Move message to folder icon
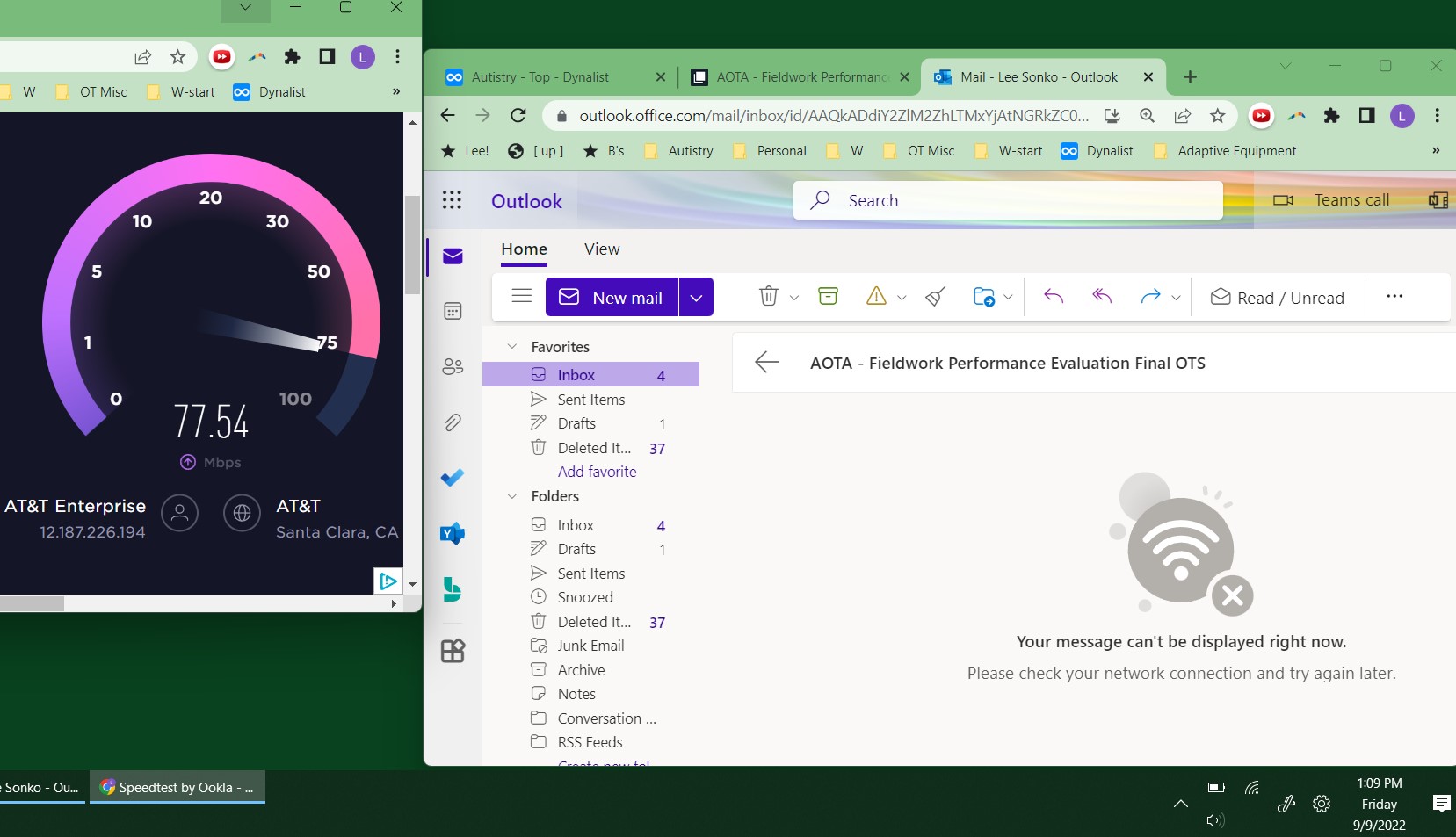Image resolution: width=1456 pixels, height=837 pixels. [x=984, y=297]
